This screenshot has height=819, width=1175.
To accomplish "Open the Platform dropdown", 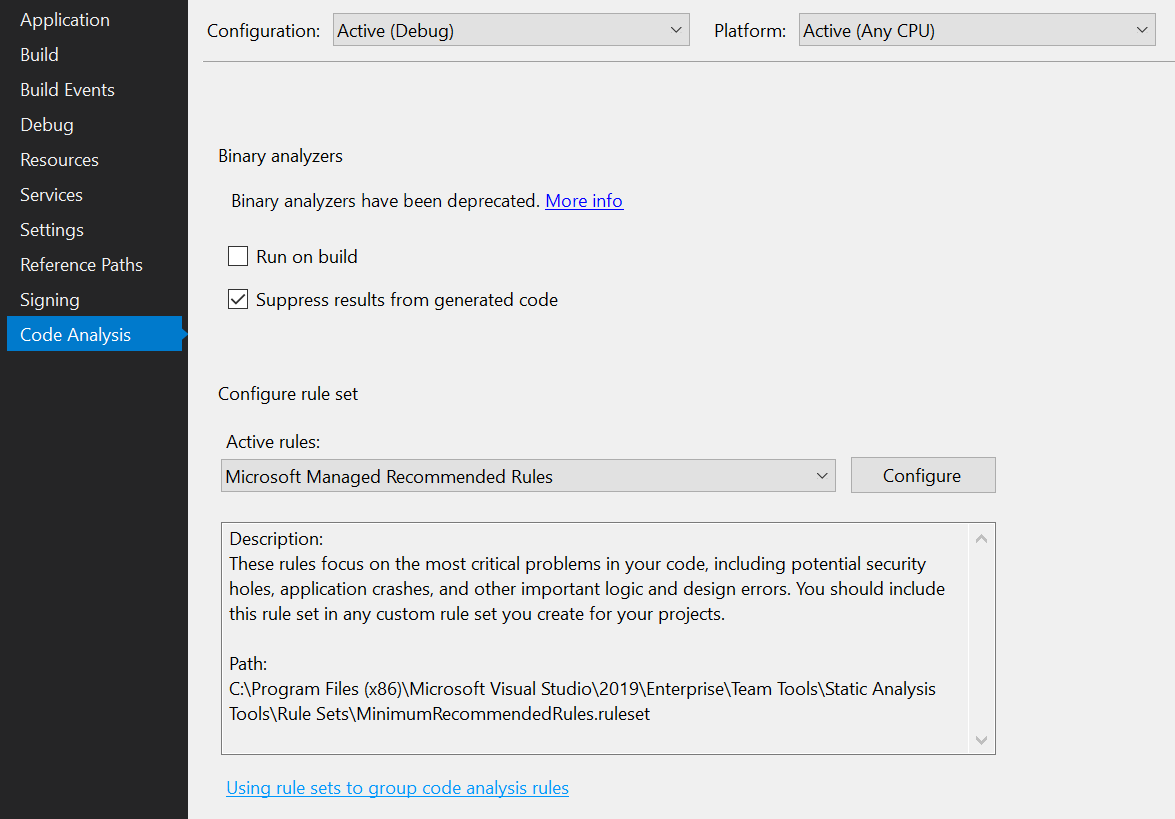I will (x=975, y=29).
